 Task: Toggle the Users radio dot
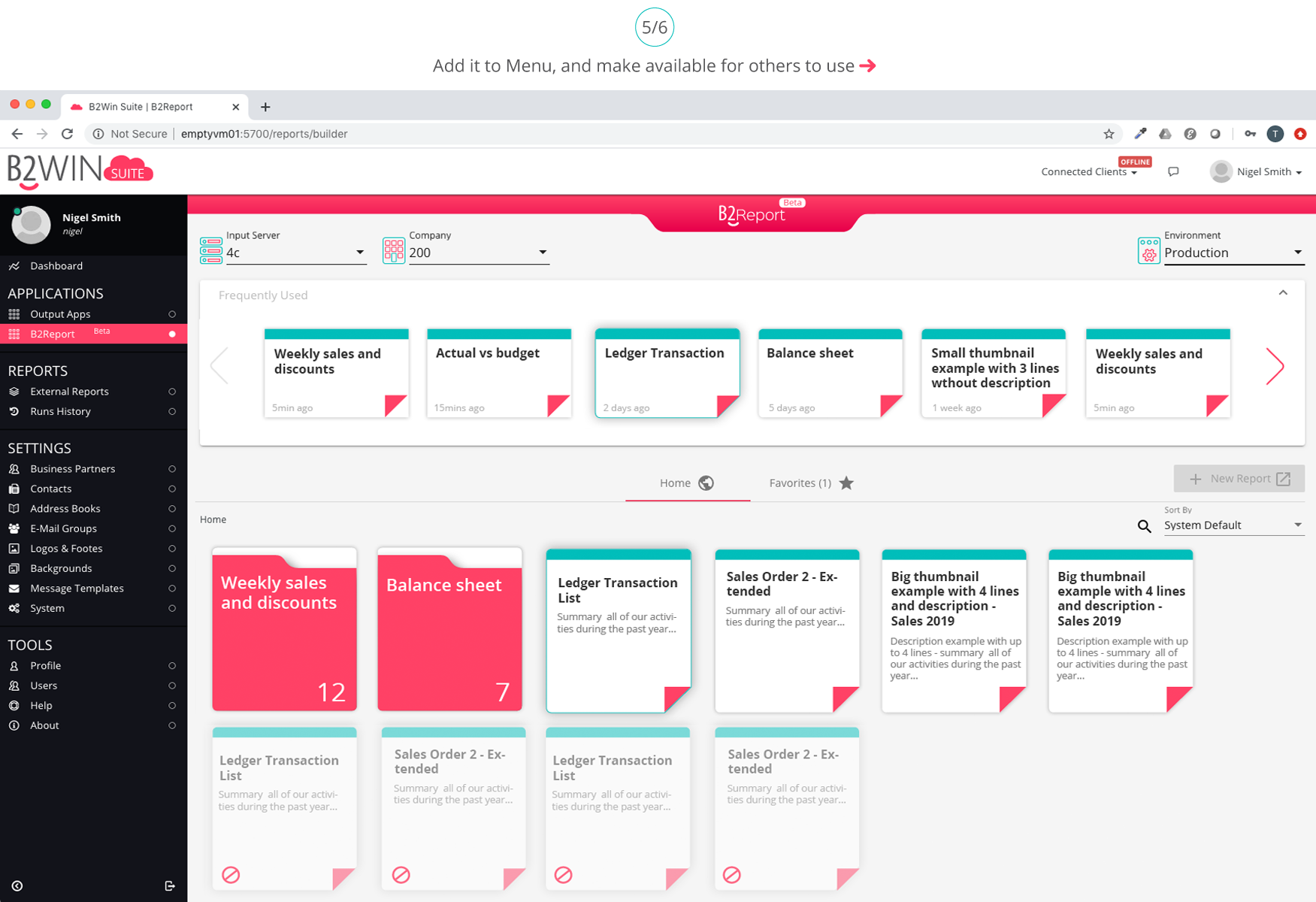(x=172, y=686)
